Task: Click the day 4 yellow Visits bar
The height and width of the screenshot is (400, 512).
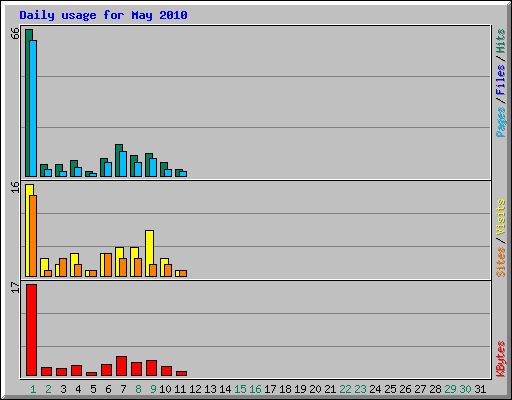Action: (73, 265)
